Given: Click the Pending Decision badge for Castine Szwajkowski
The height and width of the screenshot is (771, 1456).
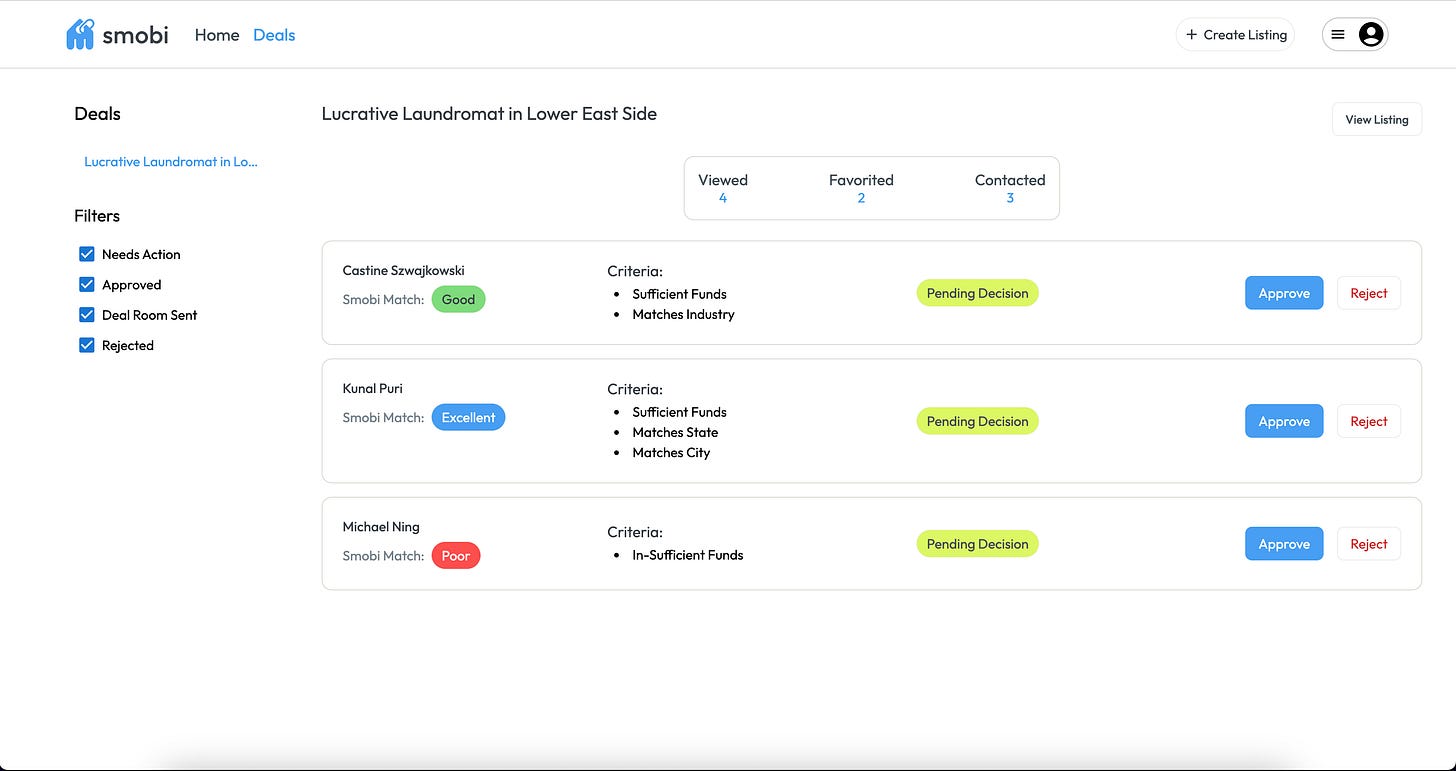Looking at the screenshot, I should click(977, 292).
